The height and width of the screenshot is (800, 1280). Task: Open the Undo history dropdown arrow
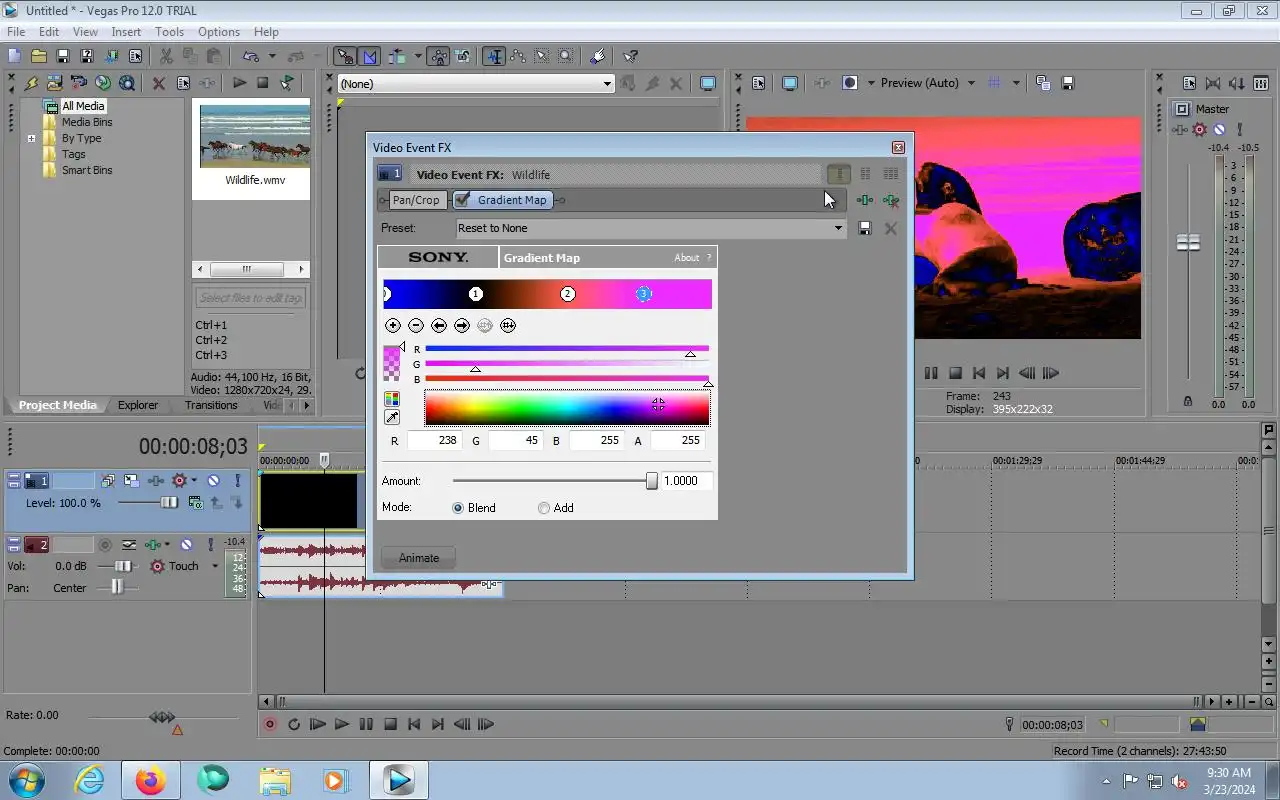point(271,56)
